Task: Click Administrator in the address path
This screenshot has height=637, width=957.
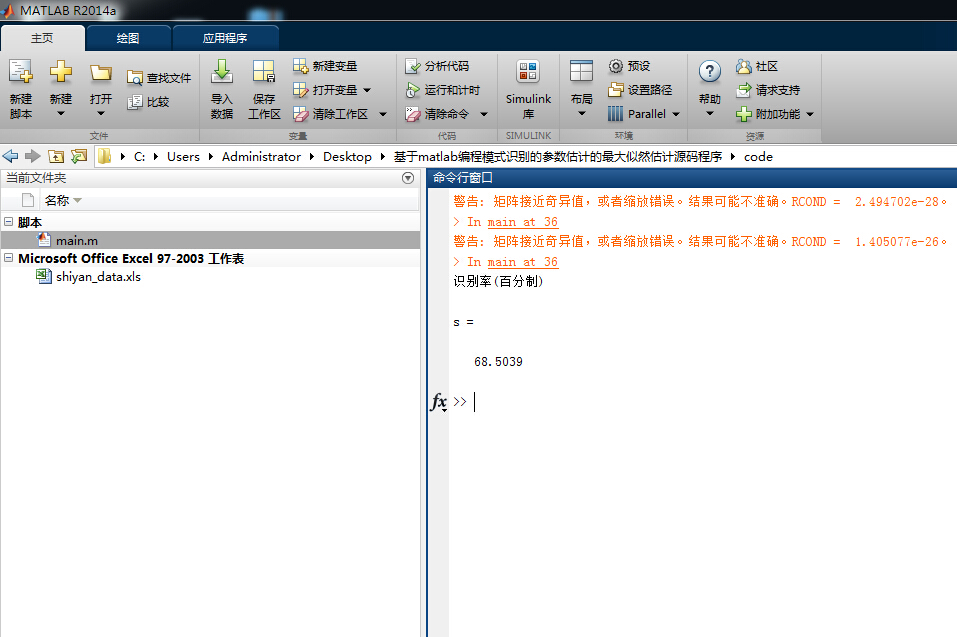Action: 261,157
